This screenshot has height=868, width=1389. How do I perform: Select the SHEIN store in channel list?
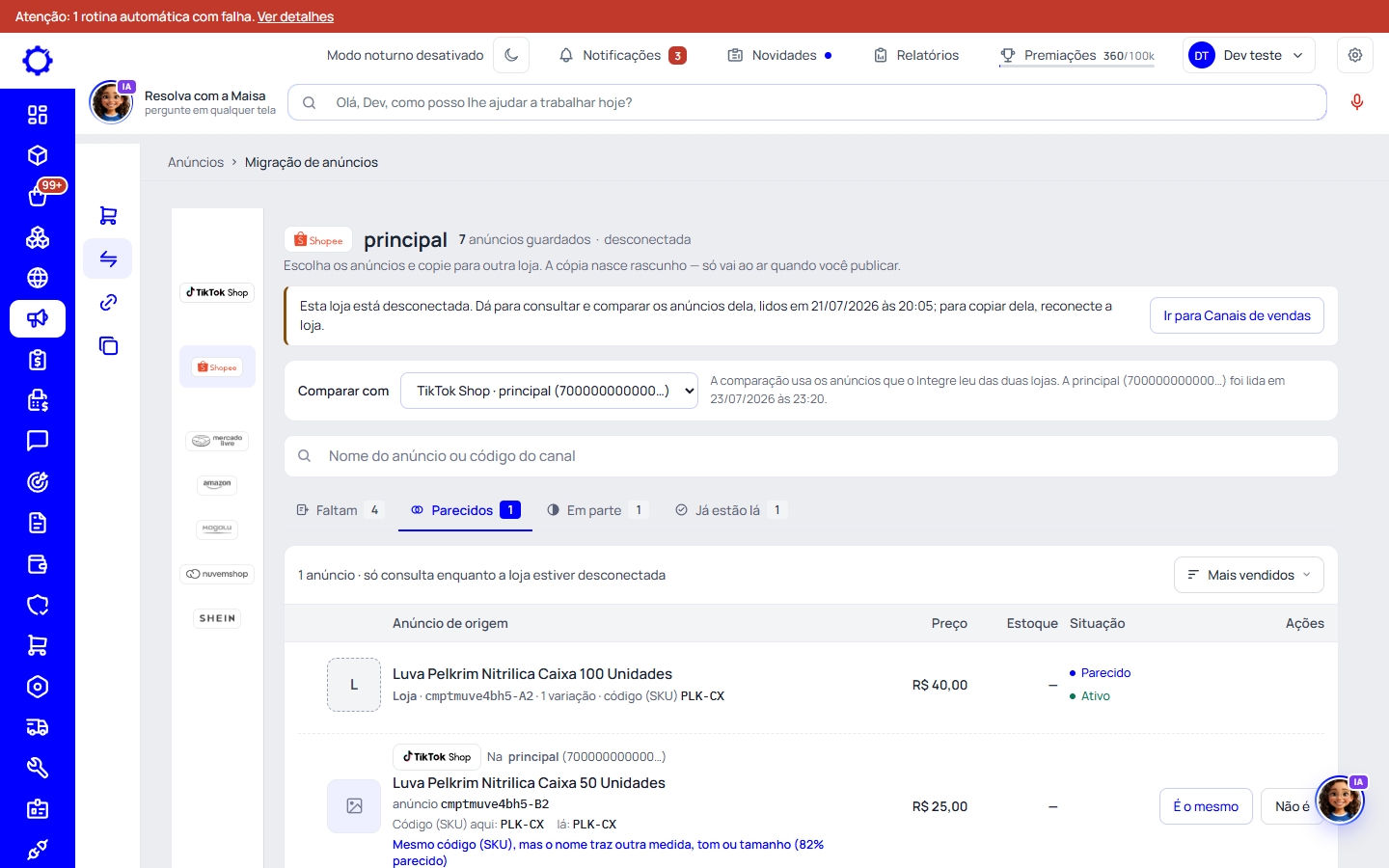coord(217,618)
